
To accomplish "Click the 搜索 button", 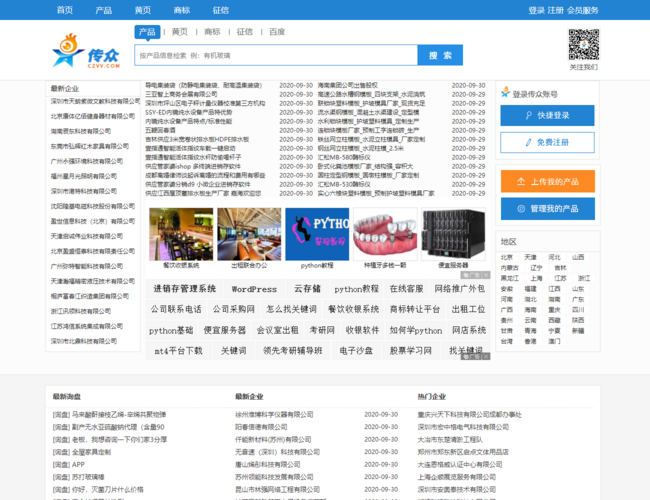I will (440, 55).
